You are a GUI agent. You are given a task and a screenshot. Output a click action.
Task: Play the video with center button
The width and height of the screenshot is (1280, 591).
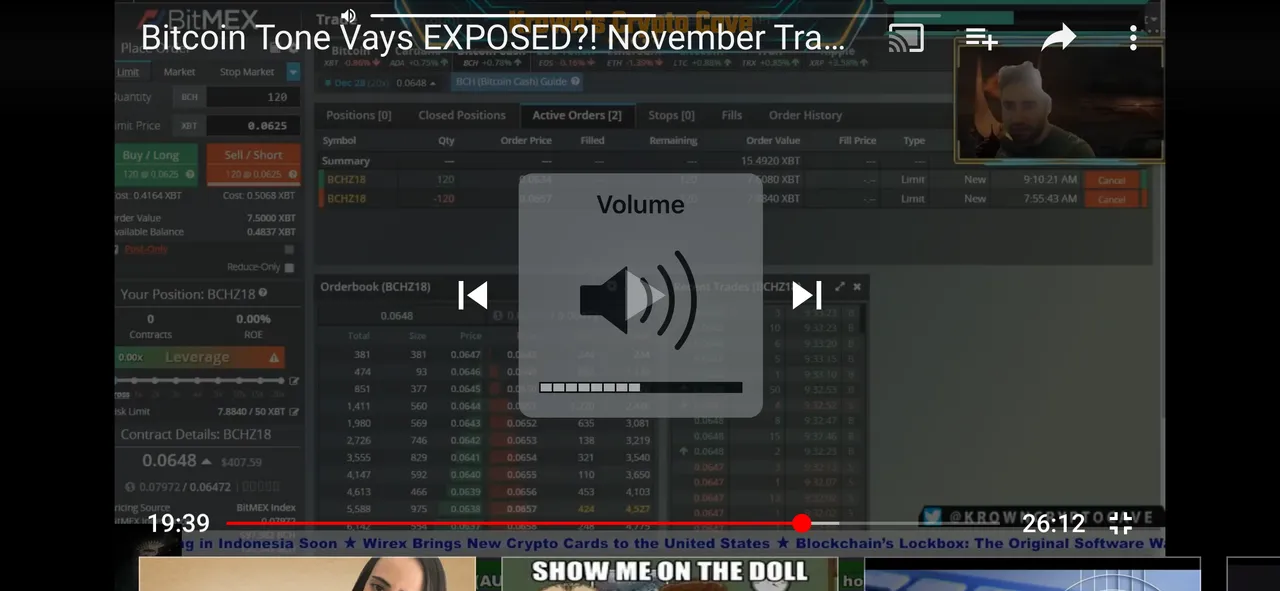(645, 297)
